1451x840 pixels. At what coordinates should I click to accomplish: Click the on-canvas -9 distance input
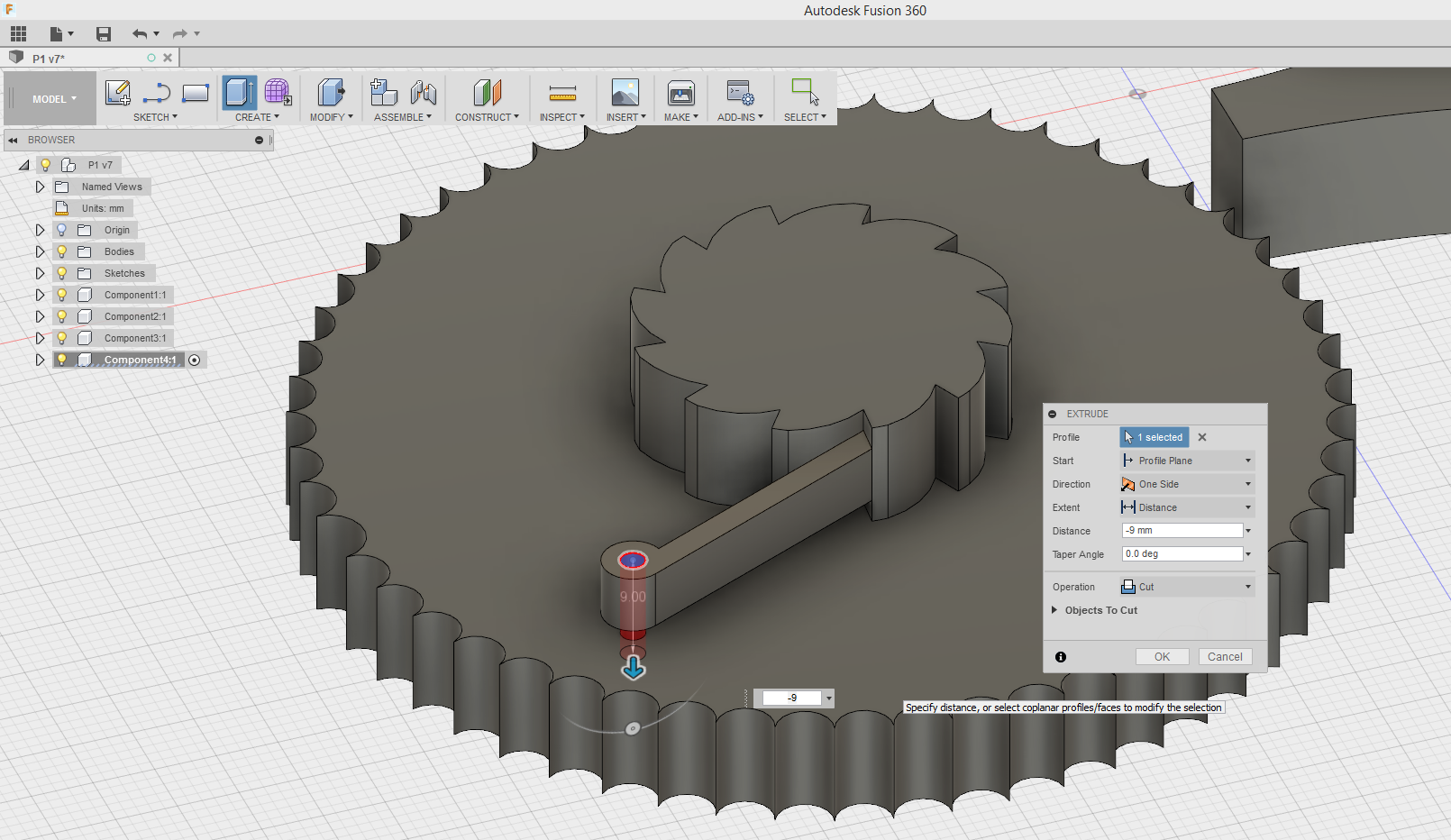click(x=792, y=698)
